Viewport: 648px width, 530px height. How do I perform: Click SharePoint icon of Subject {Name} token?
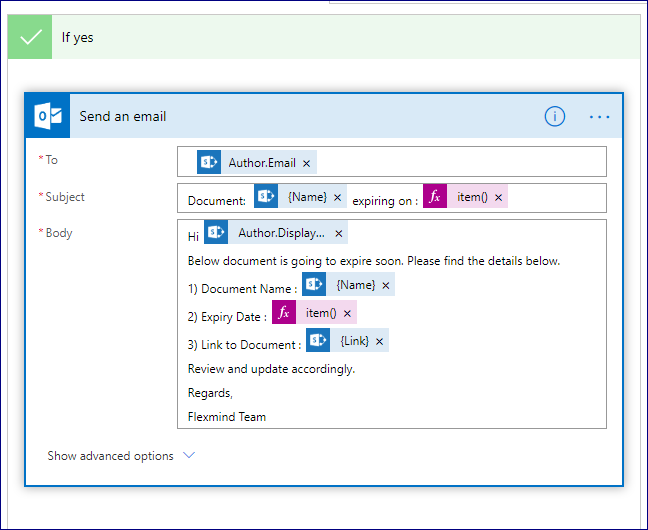click(x=266, y=196)
